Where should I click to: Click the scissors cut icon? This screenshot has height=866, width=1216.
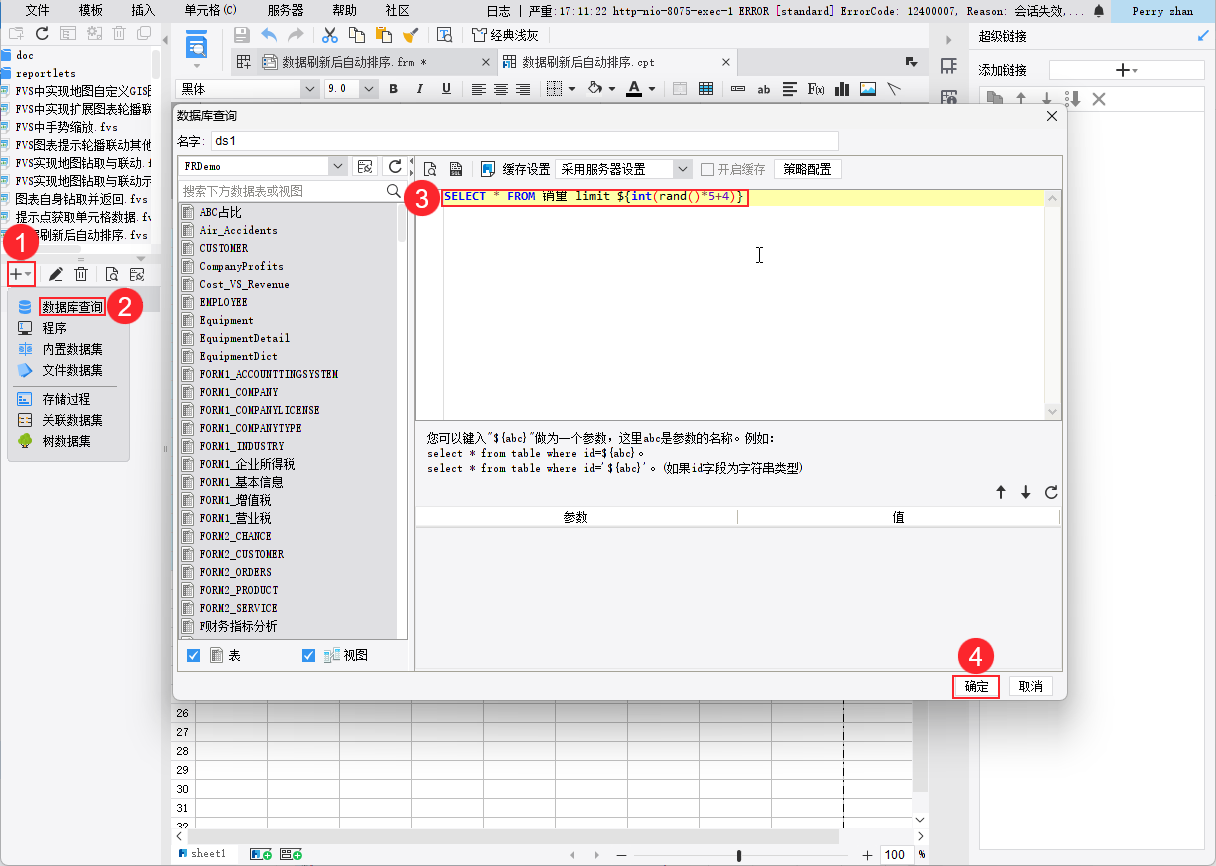point(330,35)
